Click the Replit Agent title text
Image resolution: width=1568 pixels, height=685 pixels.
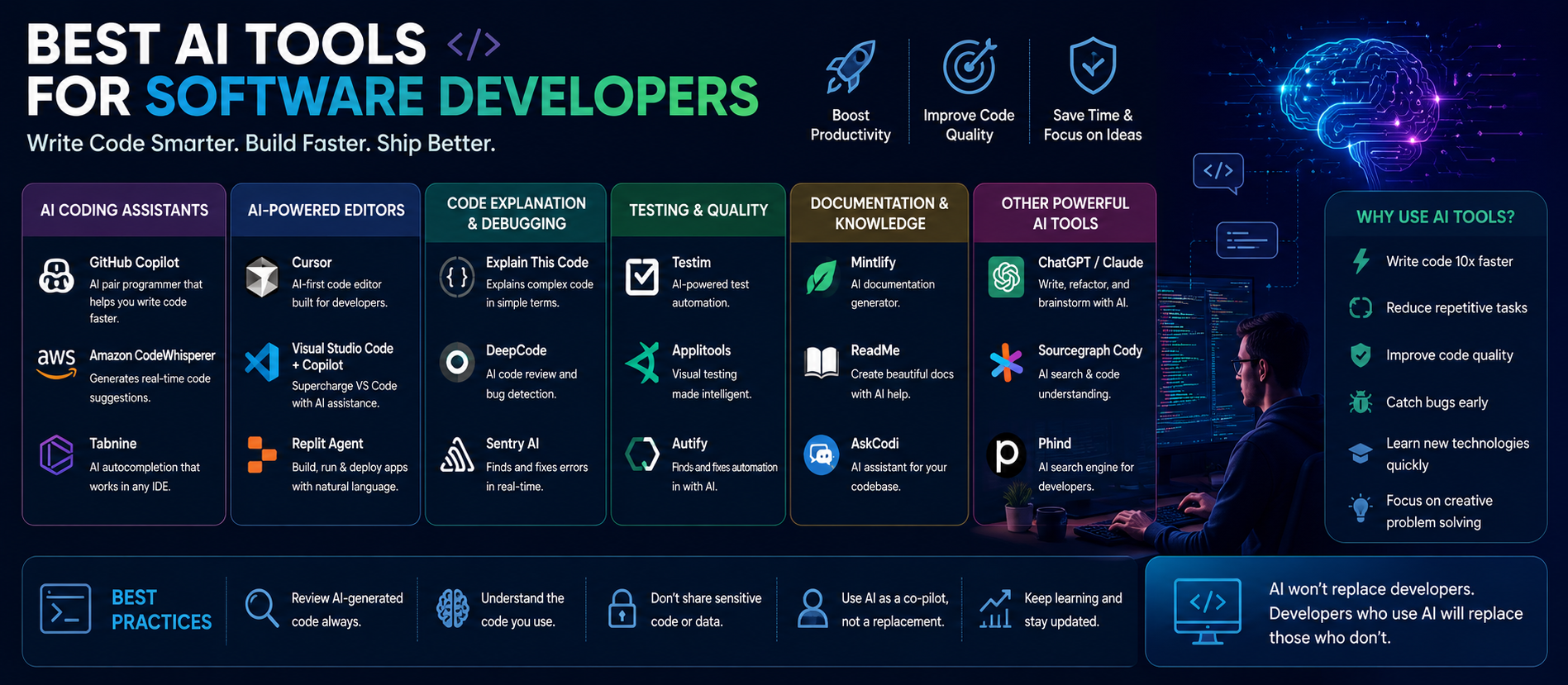pyautogui.click(x=327, y=444)
